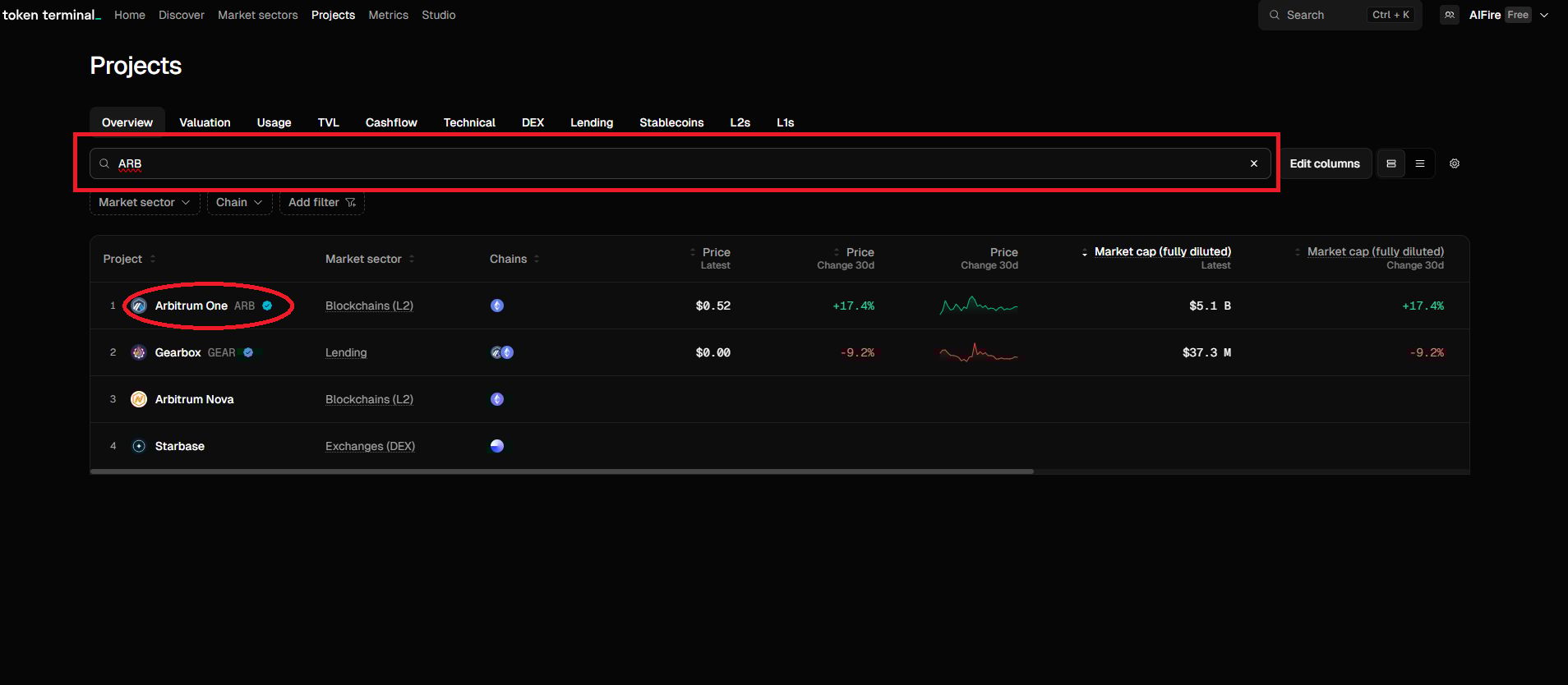Click the Ethereum chain icon in Arbitrum Nova row
1568x685 pixels.
[497, 399]
